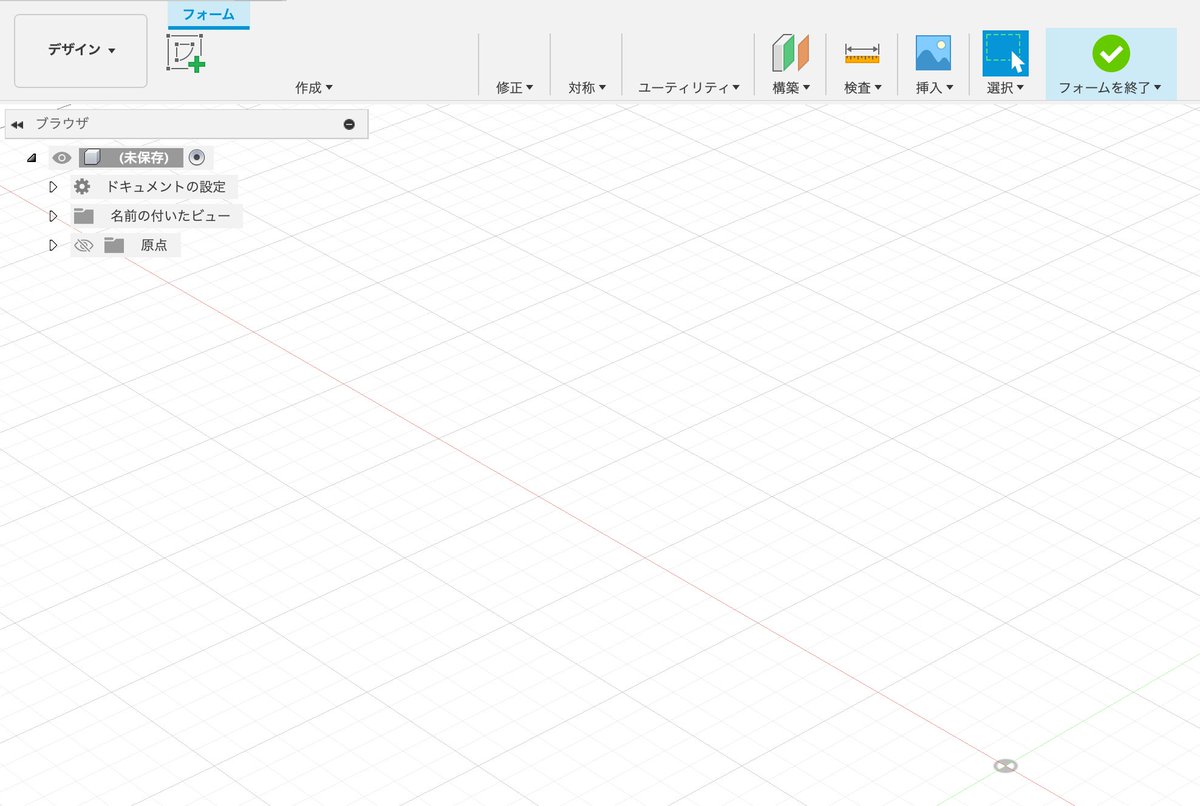Collapse the root component tree triangle

[x=31, y=157]
